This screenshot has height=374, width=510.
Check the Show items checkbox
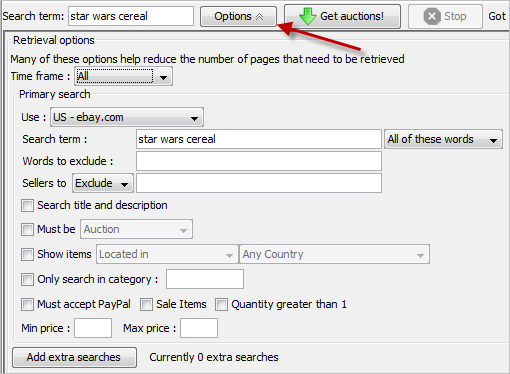coord(27,254)
